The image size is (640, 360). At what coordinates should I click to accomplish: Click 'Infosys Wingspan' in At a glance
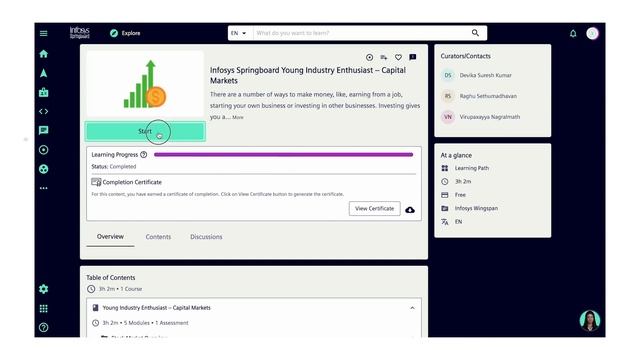pos(476,208)
